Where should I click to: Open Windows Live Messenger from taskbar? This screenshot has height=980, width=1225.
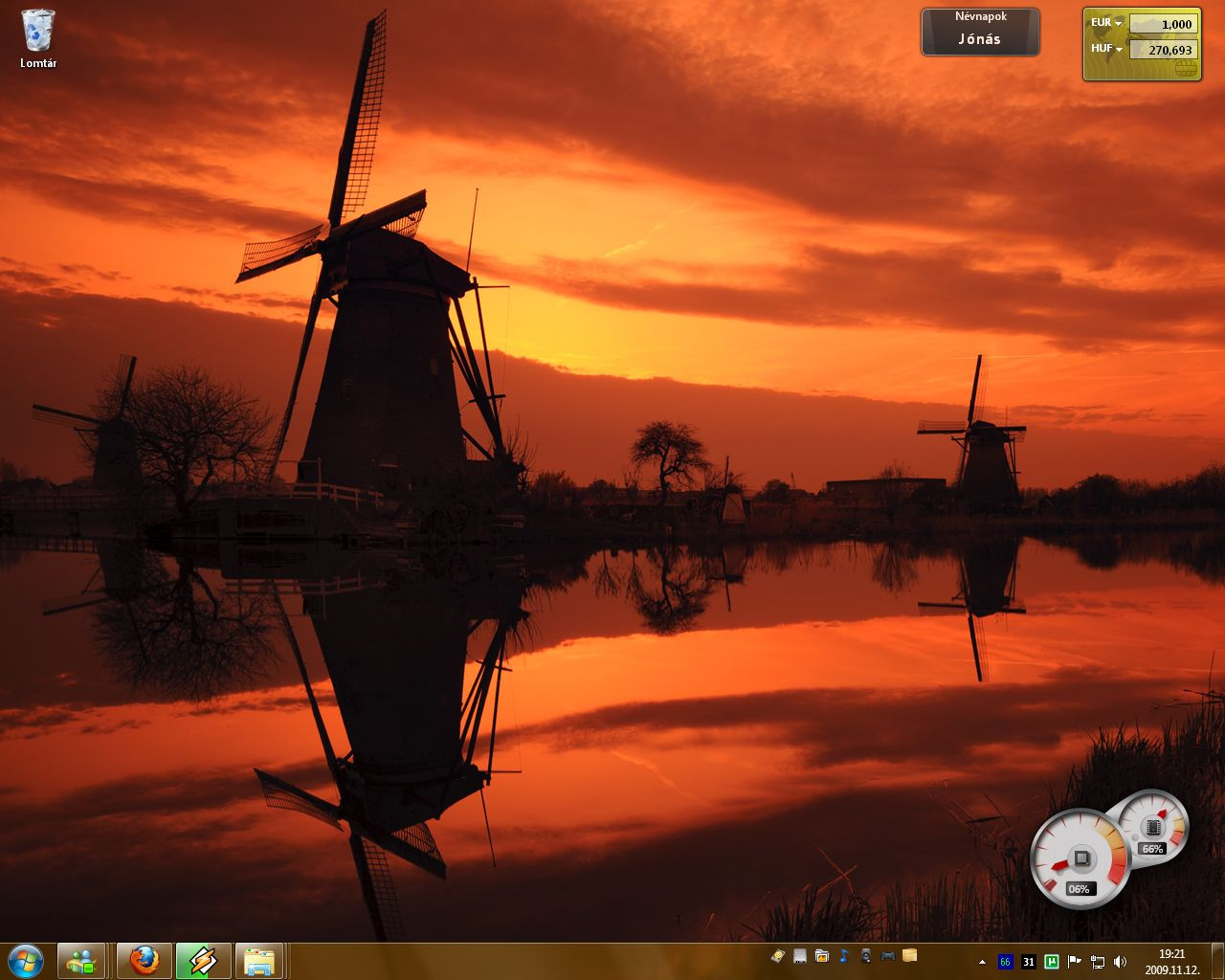pos(81,961)
